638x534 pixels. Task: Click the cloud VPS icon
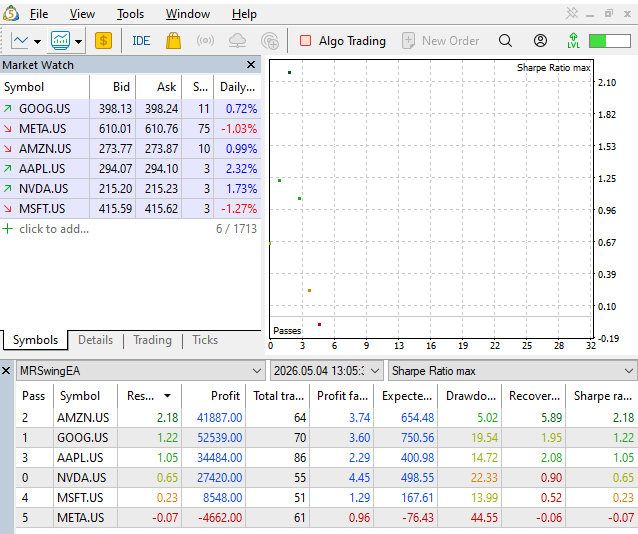coord(237,41)
